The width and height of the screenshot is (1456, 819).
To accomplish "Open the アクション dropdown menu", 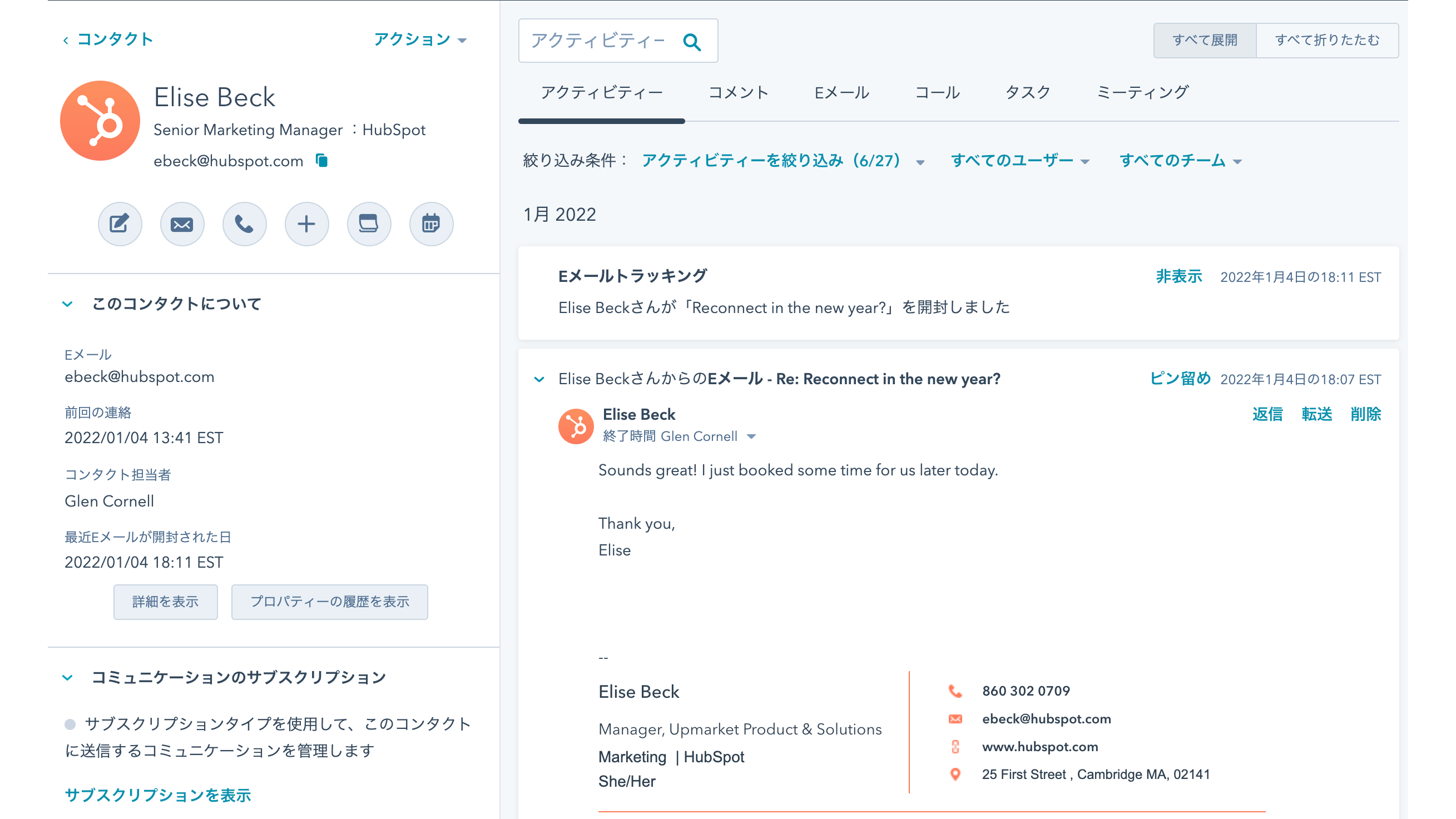I will [x=420, y=39].
